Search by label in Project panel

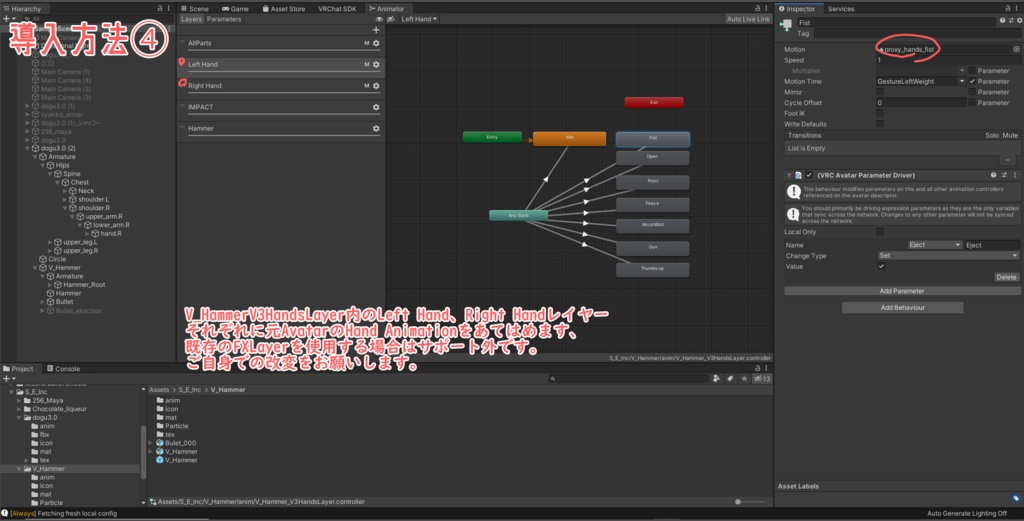[x=730, y=379]
